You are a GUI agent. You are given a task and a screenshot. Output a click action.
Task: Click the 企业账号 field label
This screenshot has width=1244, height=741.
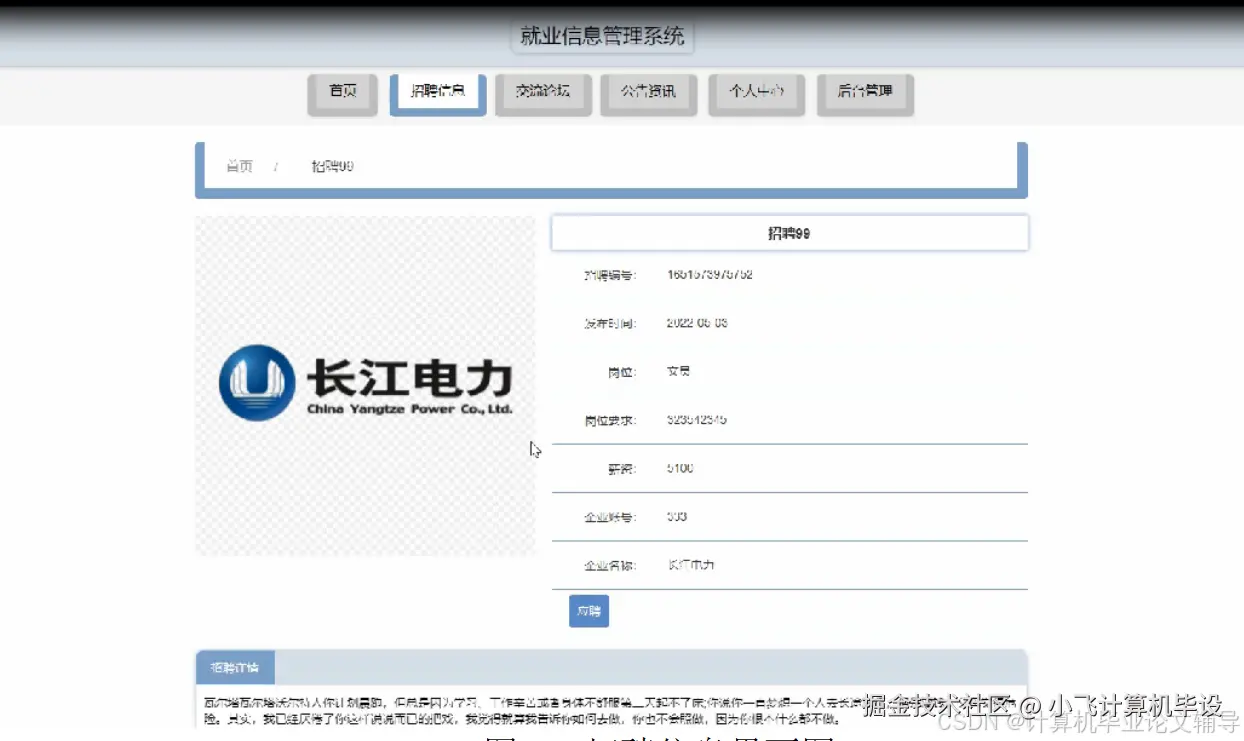click(610, 517)
